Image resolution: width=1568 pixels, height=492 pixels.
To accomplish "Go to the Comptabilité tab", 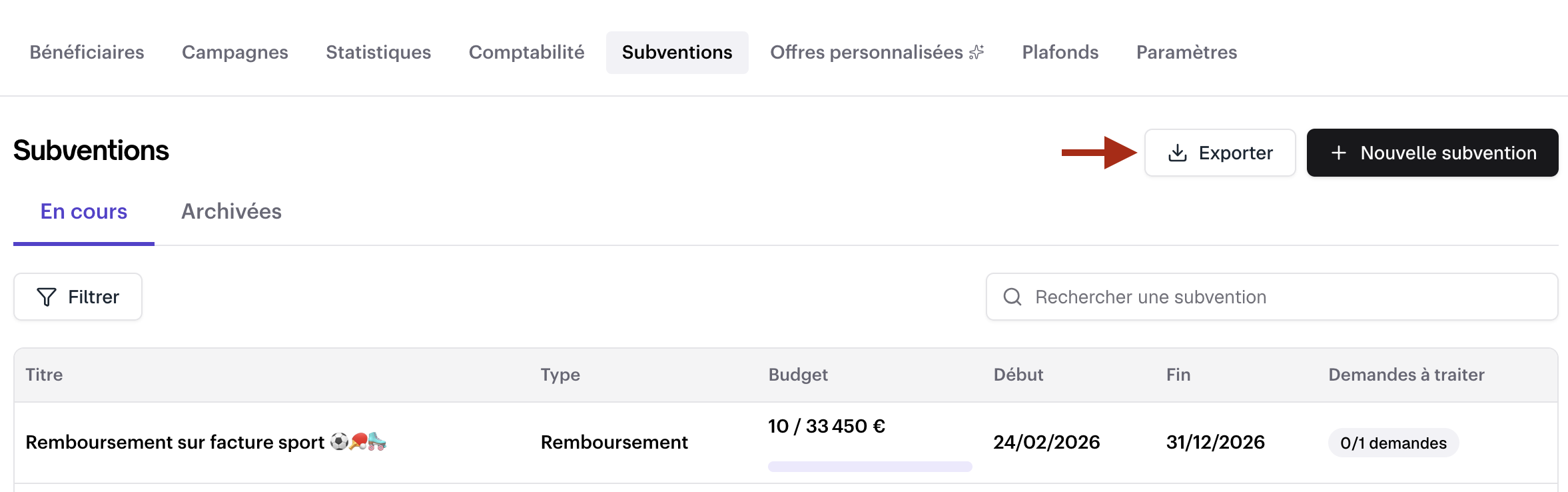I will point(526,52).
